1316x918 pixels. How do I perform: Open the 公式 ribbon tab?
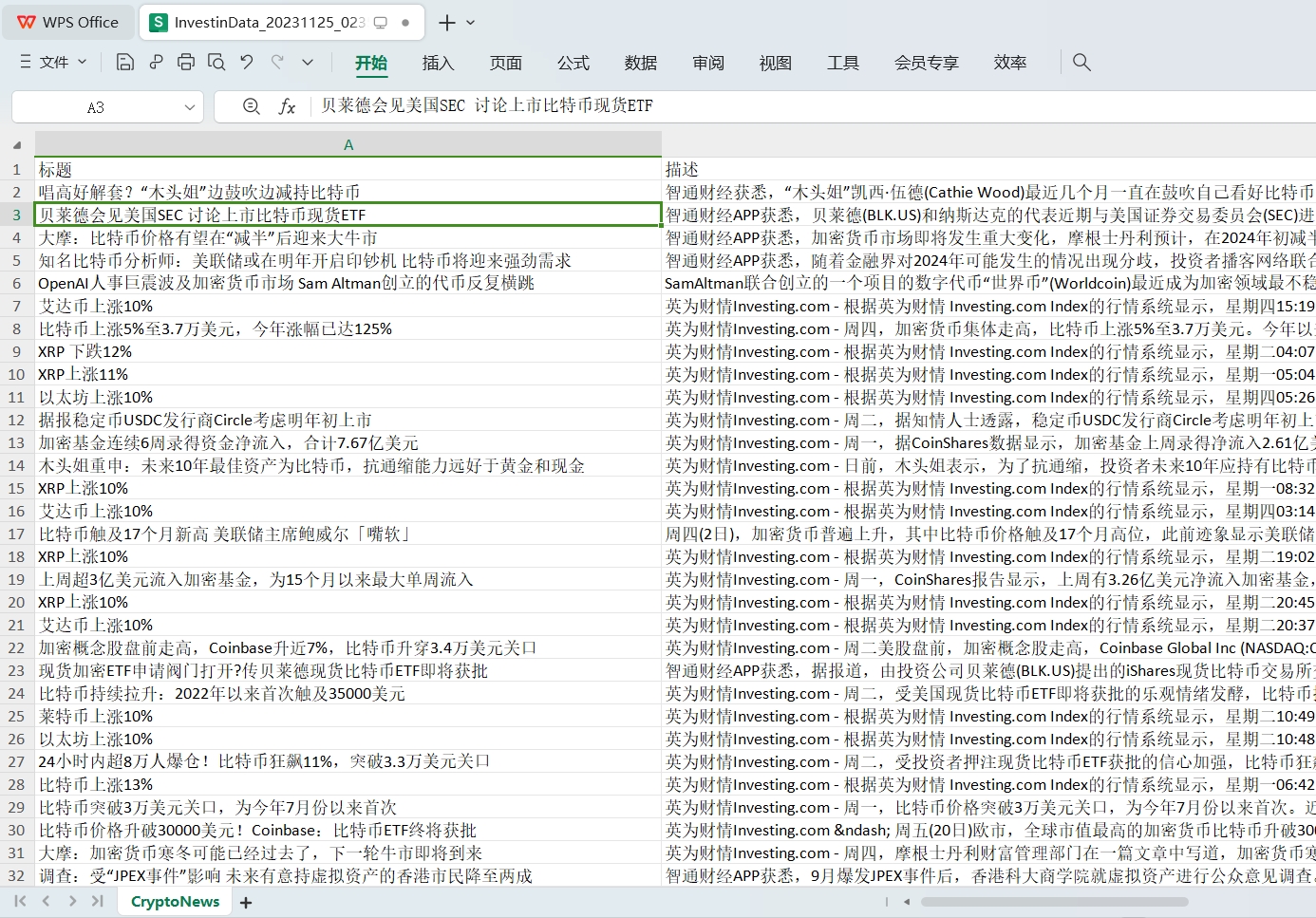pos(573,63)
